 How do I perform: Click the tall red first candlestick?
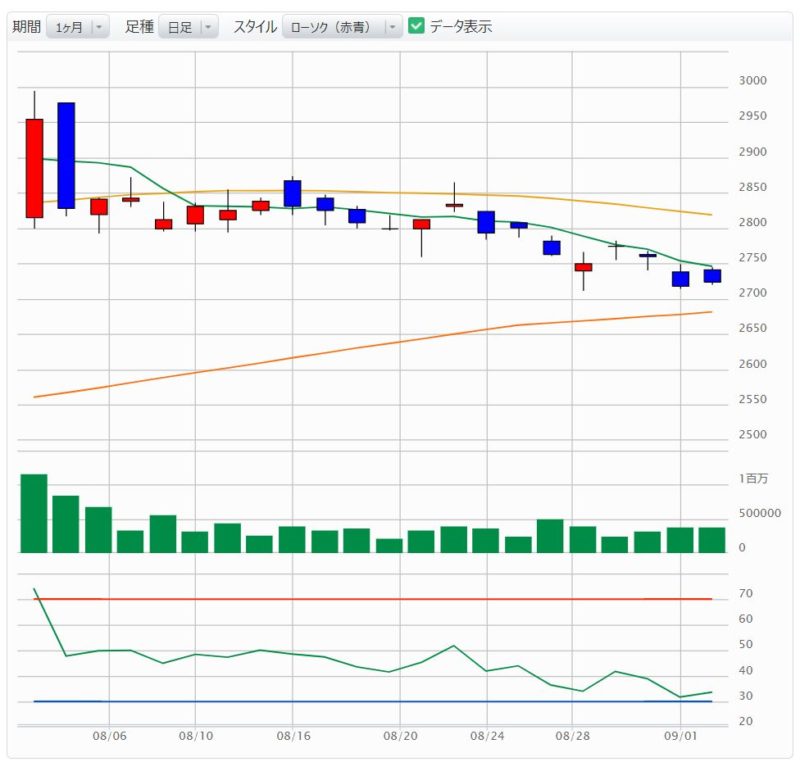[x=34, y=168]
